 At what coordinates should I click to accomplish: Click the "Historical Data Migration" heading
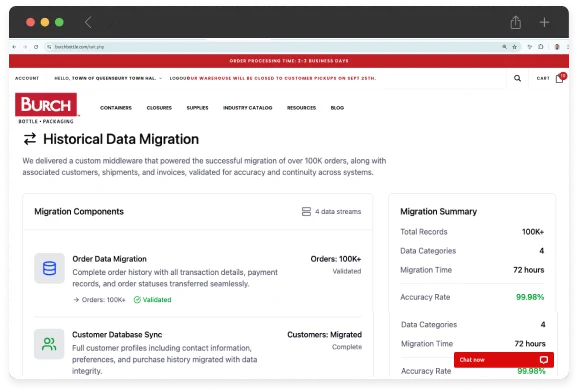[121, 139]
